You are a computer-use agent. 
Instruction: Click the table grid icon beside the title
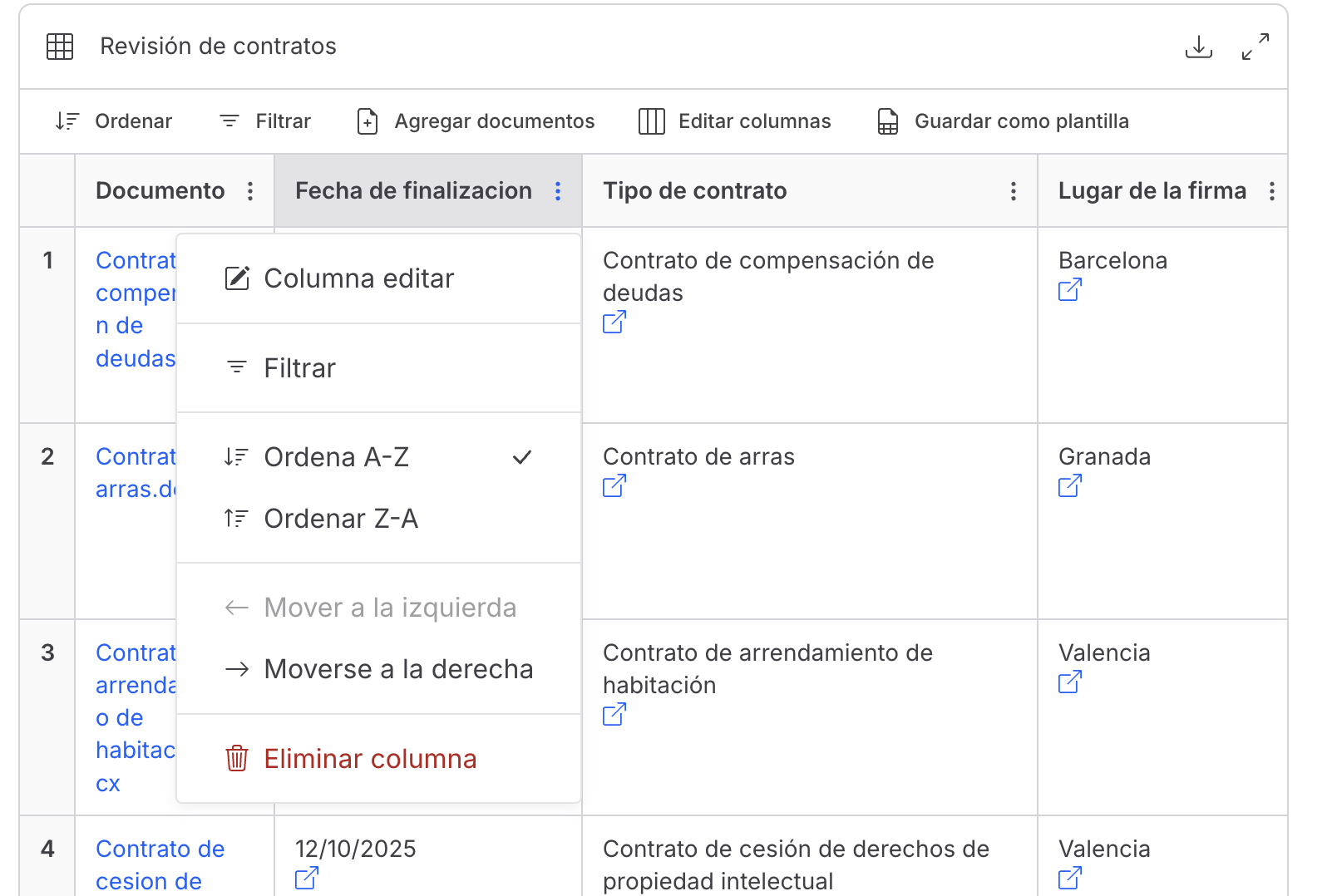60,47
